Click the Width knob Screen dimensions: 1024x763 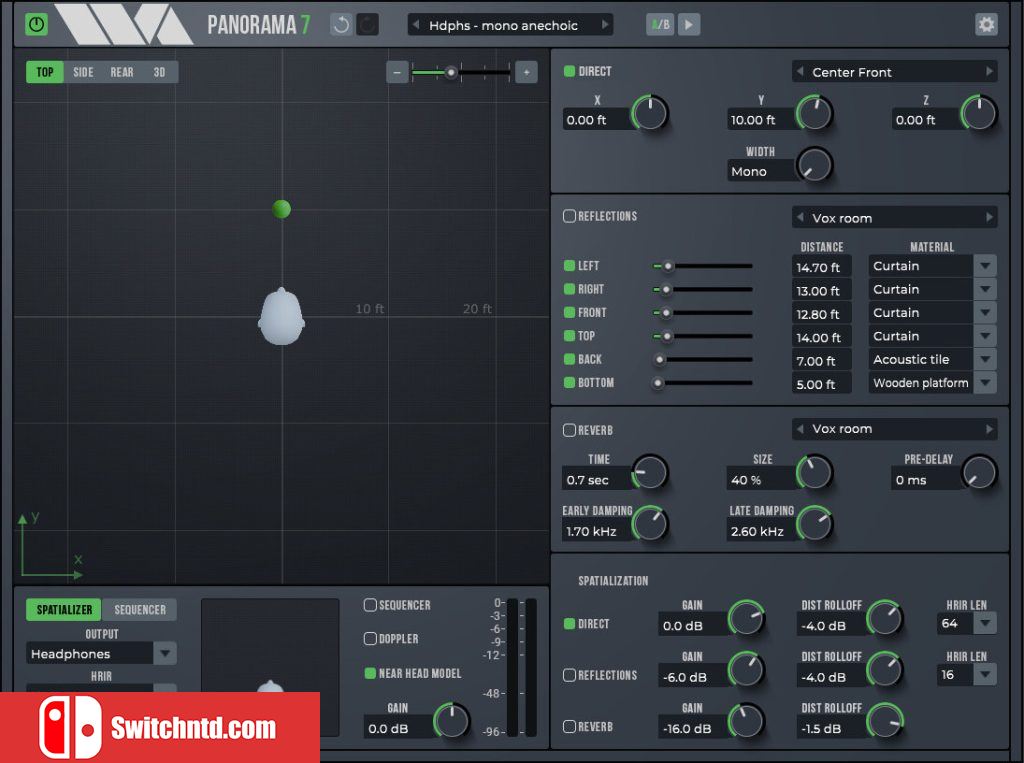click(814, 165)
